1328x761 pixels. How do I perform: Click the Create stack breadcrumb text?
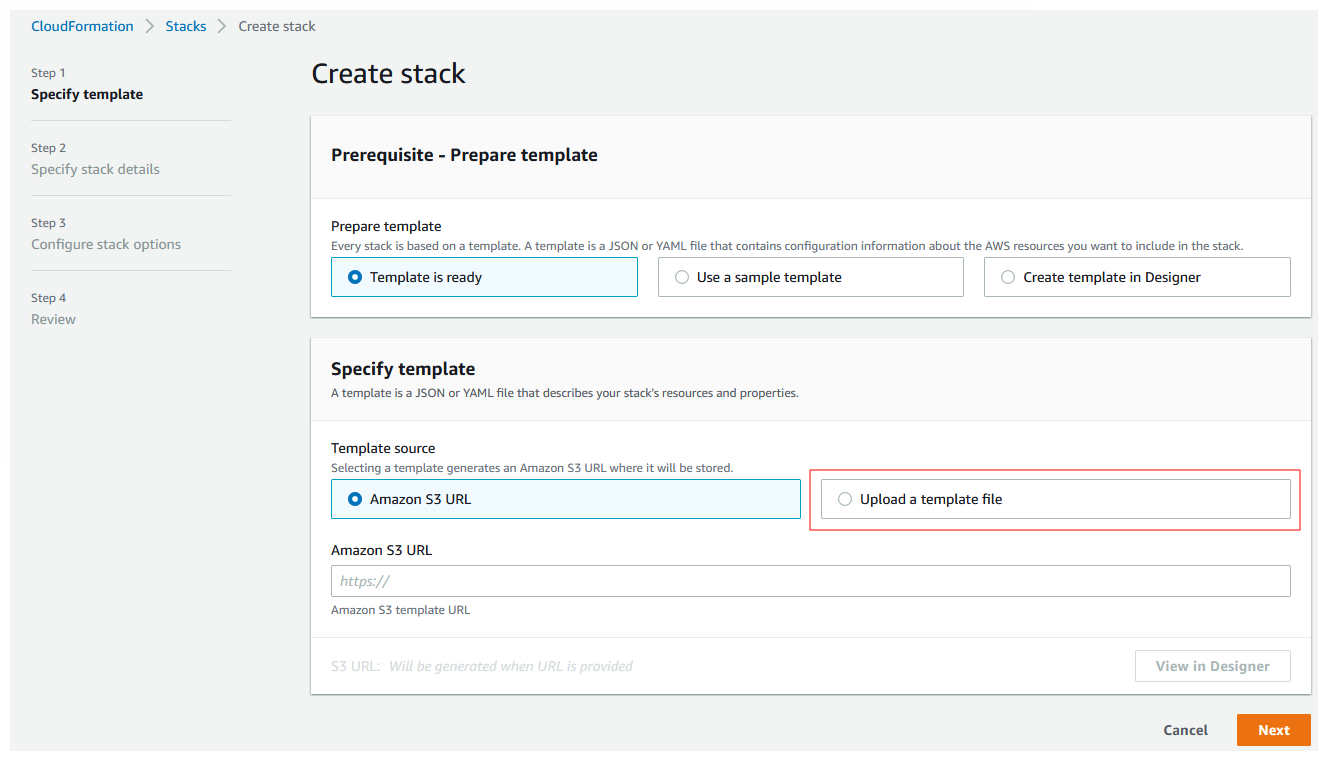click(x=277, y=26)
